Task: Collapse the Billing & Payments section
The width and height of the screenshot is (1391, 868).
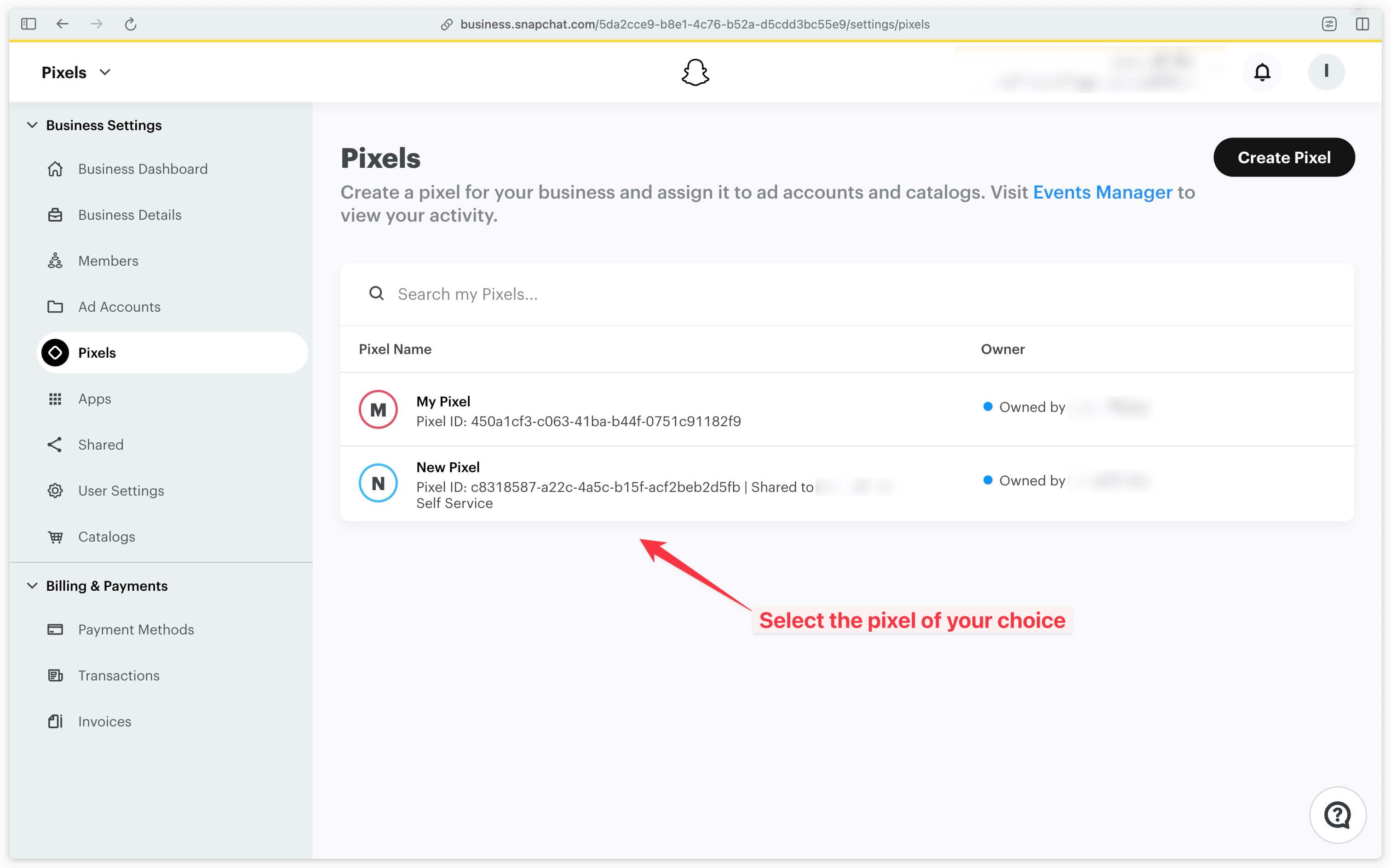Action: pos(32,585)
